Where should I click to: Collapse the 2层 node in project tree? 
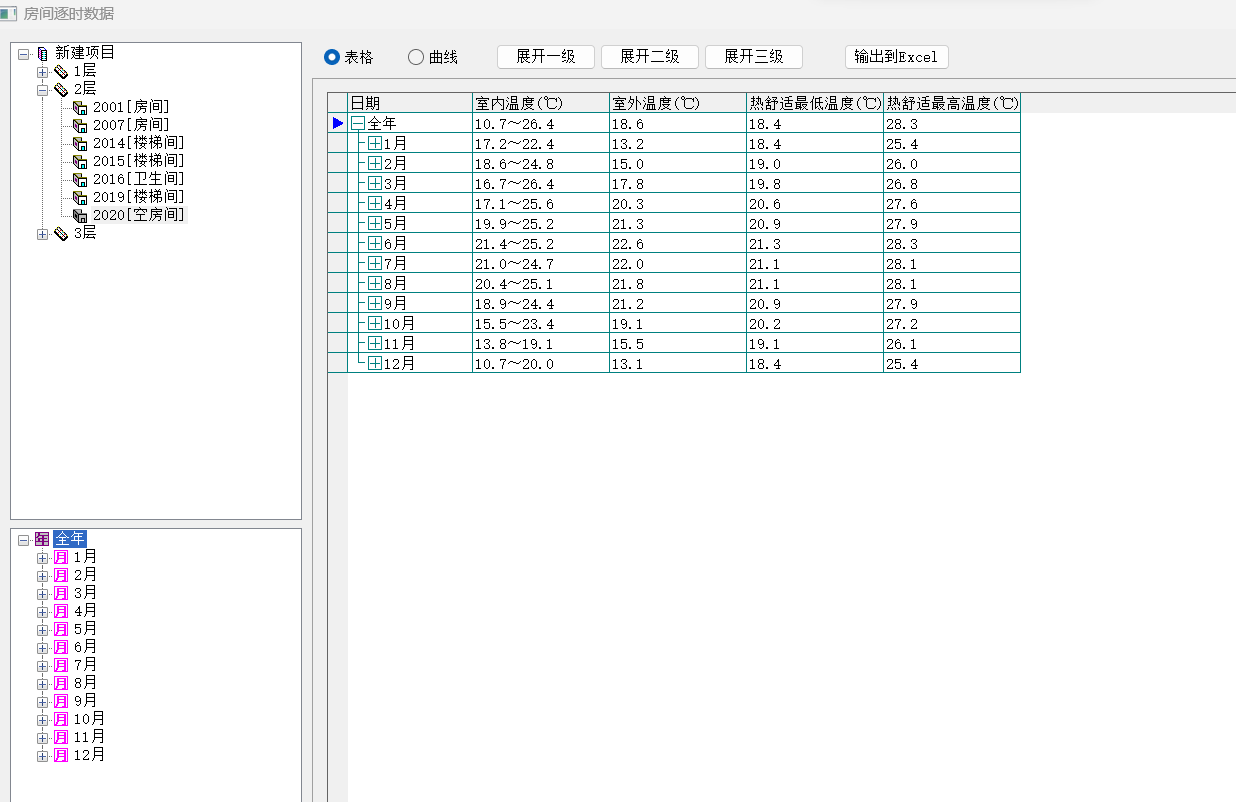[42, 90]
